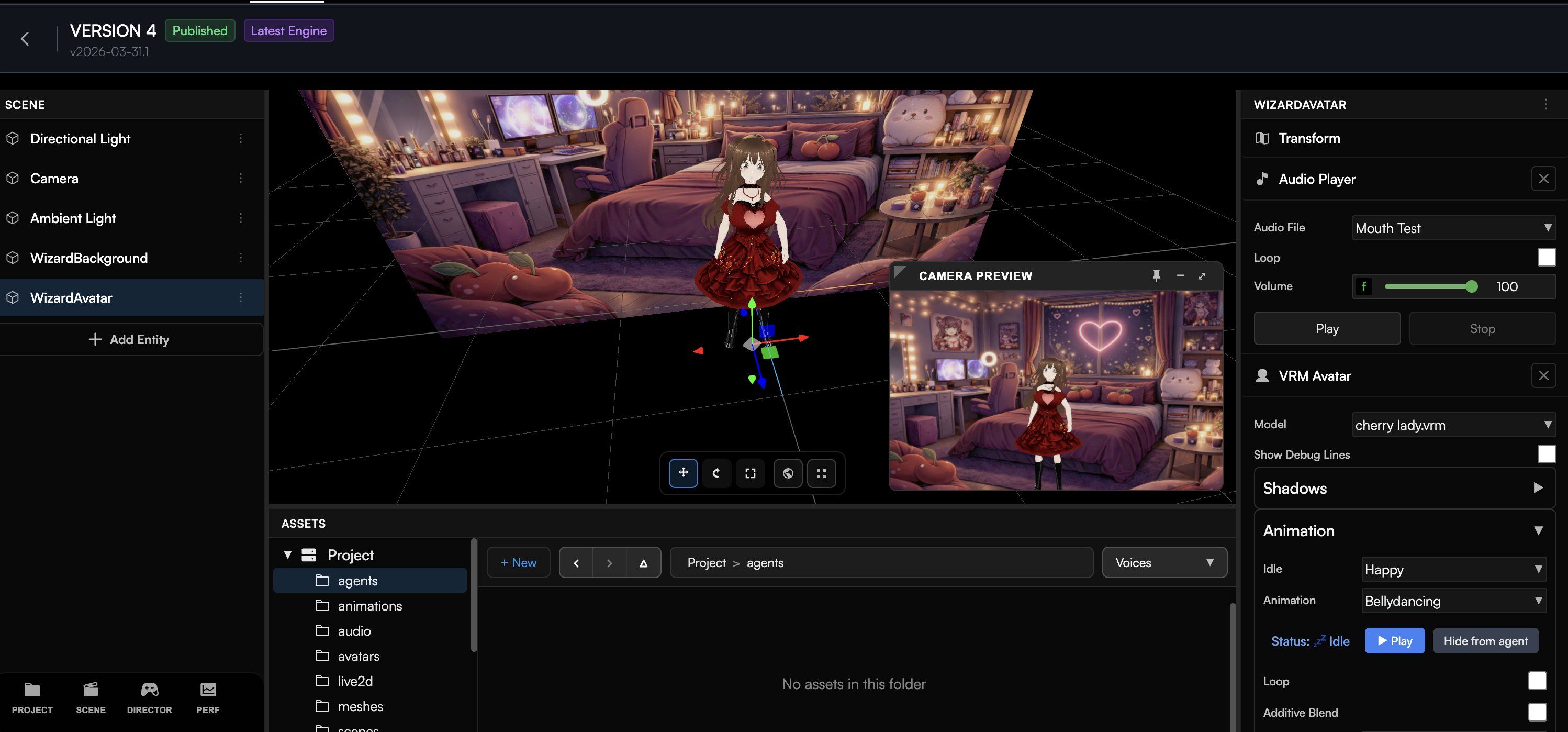1568x732 pixels.
Task: Select the rotate gizmo tool
Action: click(x=716, y=473)
